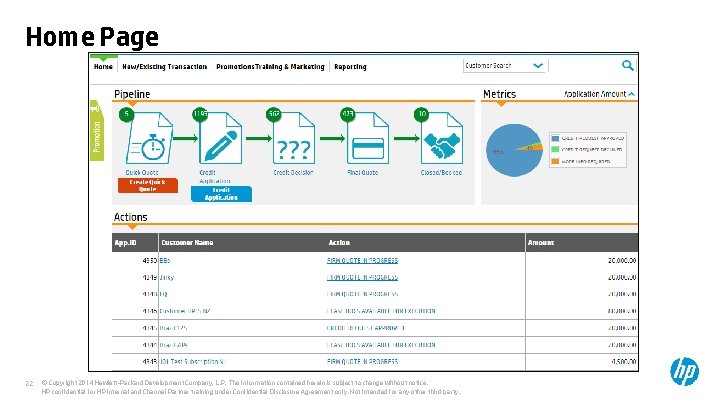720x405 pixels.
Task: Open the Final Quote card icon
Action: click(x=368, y=139)
